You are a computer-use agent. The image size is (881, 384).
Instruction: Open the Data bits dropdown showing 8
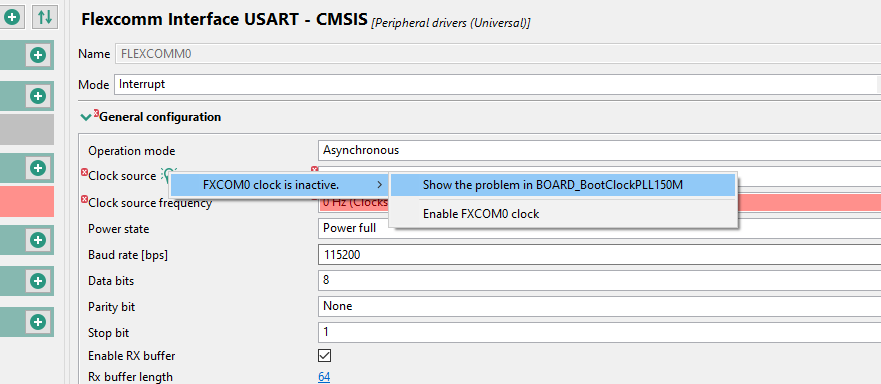[x=599, y=280]
